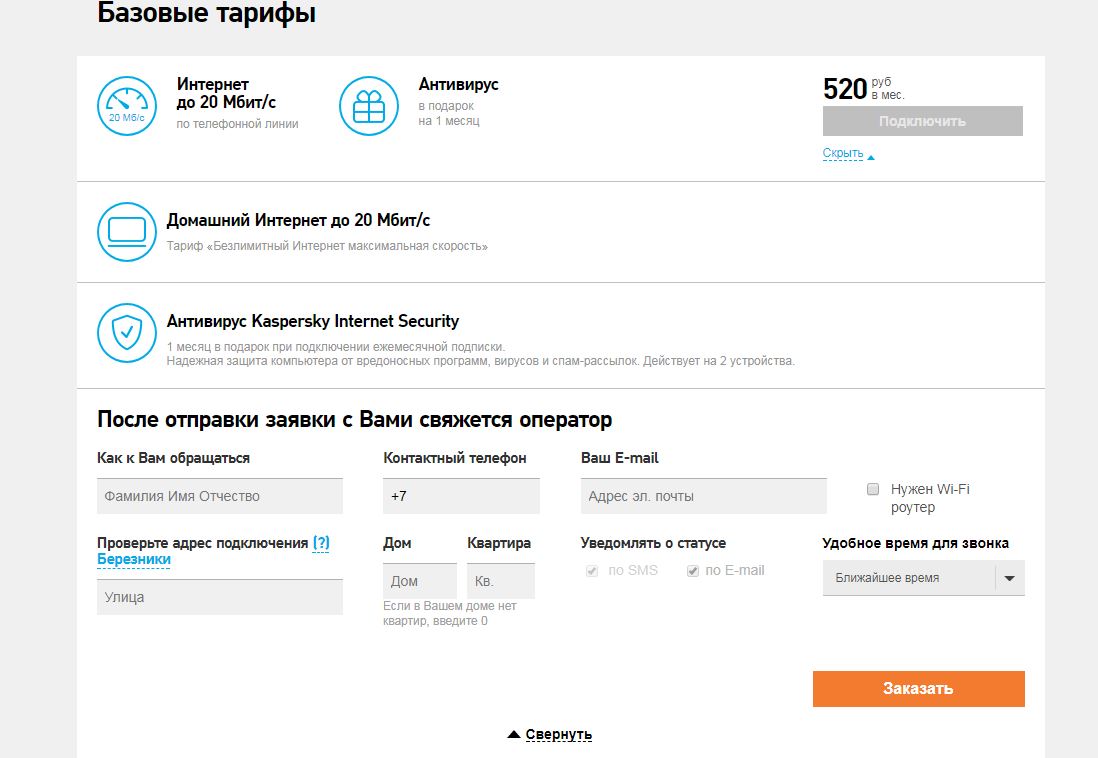Click the address help question mark

pos(321,543)
